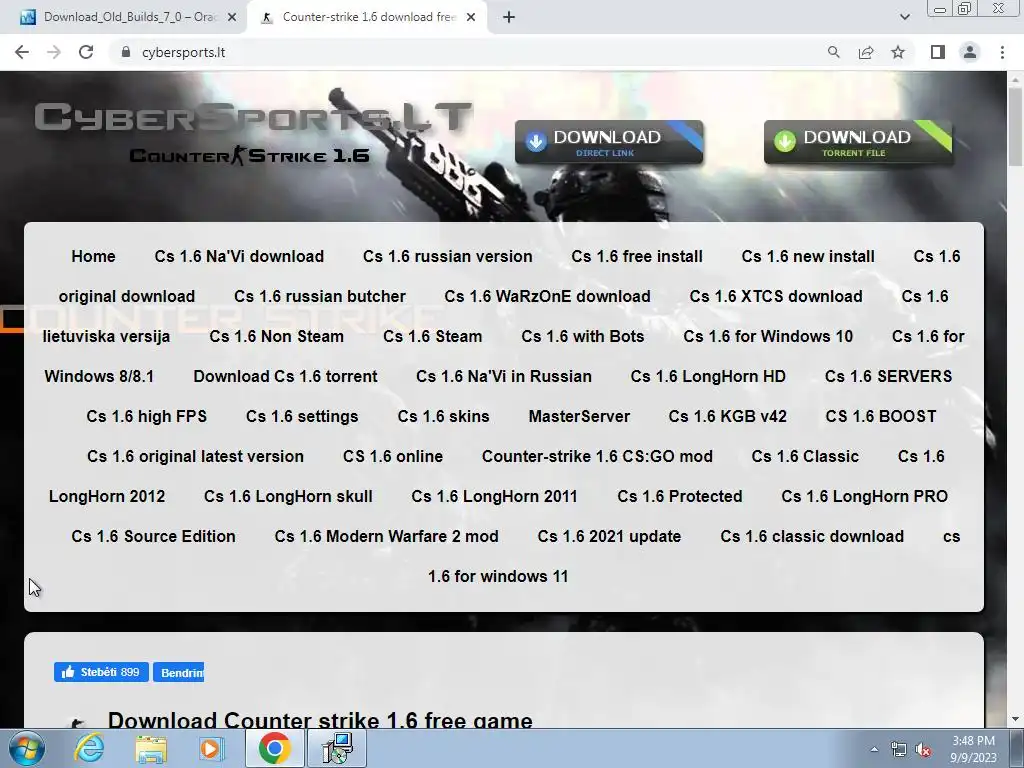
Task: Close the Download_Old_Builds_7_0 tab
Action: click(x=232, y=17)
